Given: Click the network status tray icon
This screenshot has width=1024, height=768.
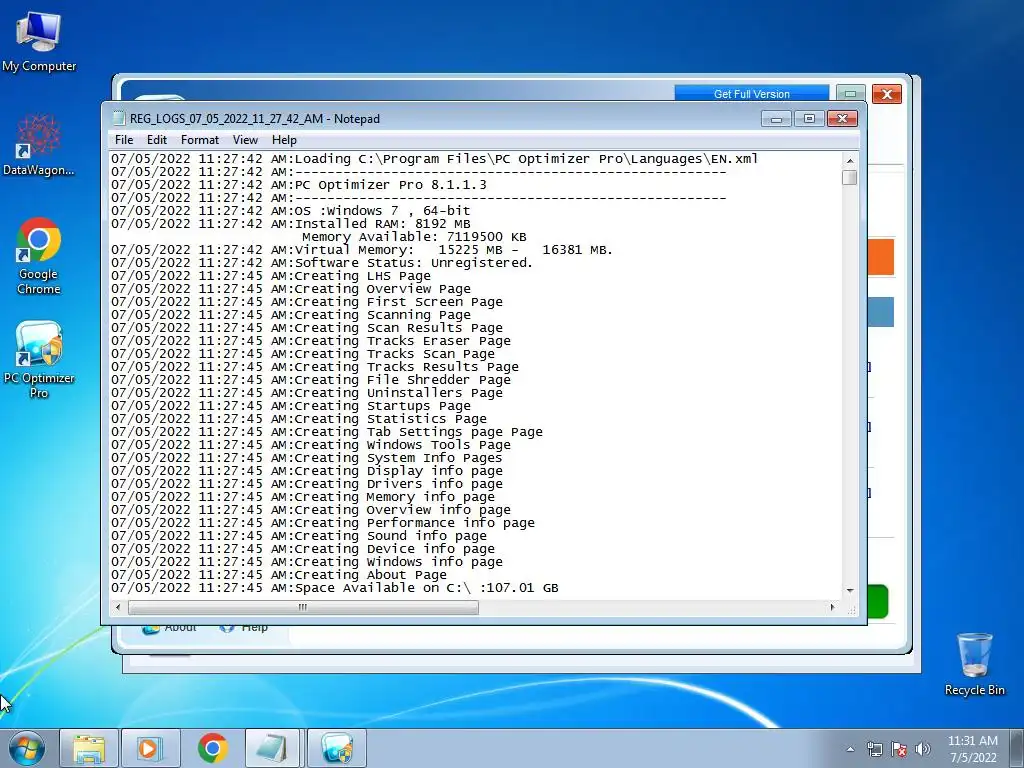Looking at the screenshot, I should 874,749.
